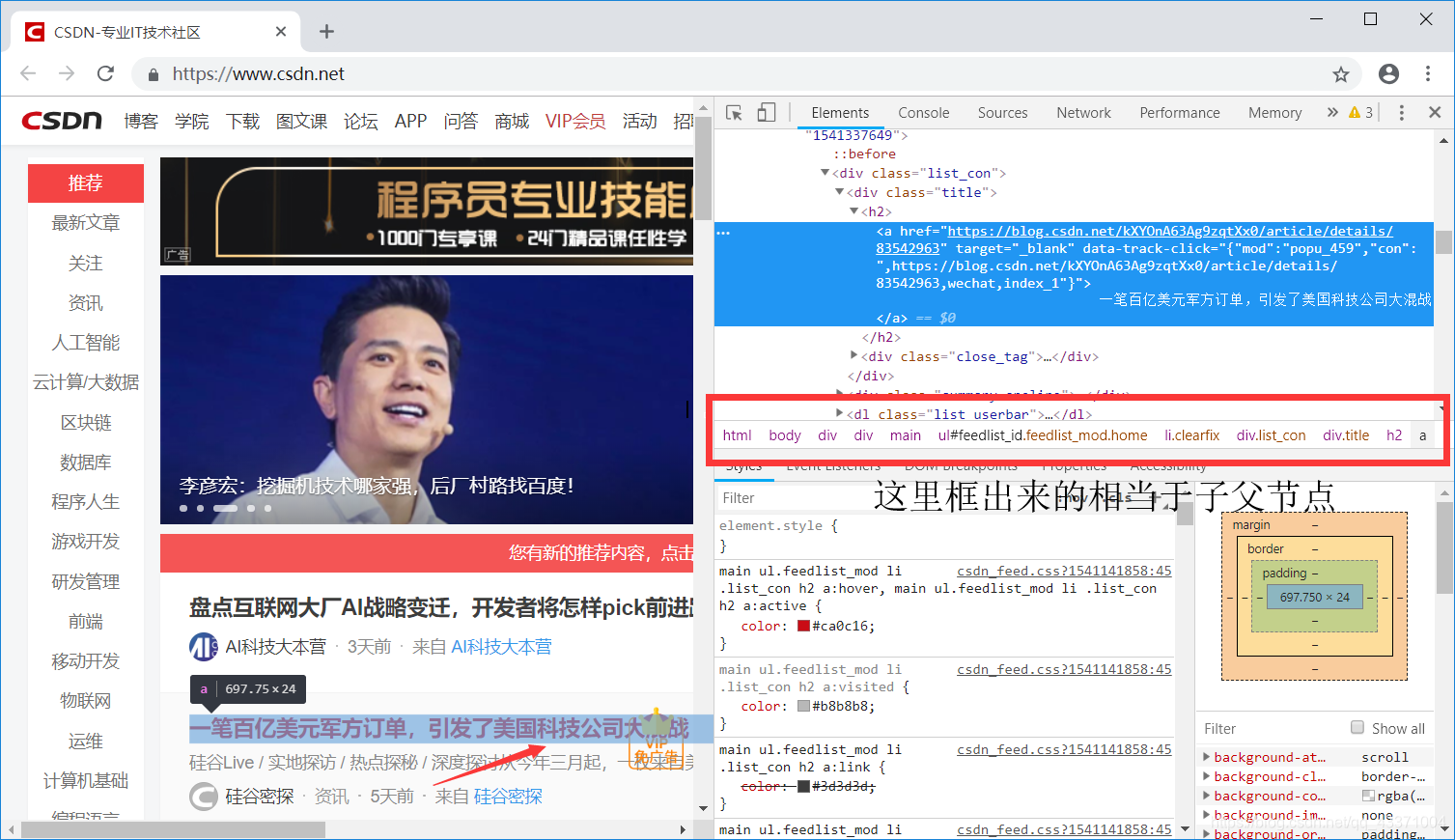Viewport: 1455px width, 840px height.
Task: Switch to the Console tab
Action: (x=924, y=113)
